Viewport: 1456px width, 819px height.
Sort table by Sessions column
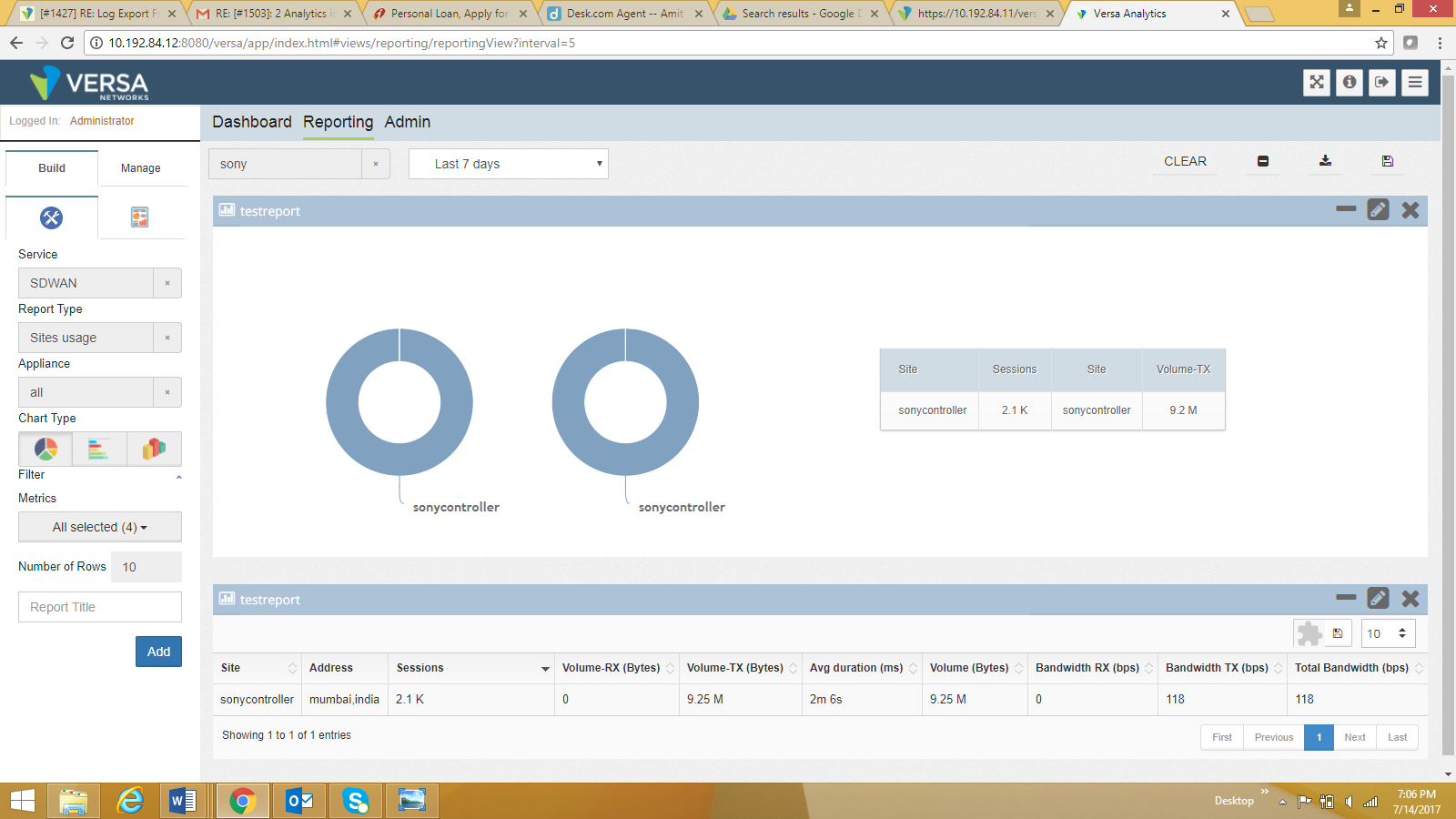pyautogui.click(x=471, y=668)
